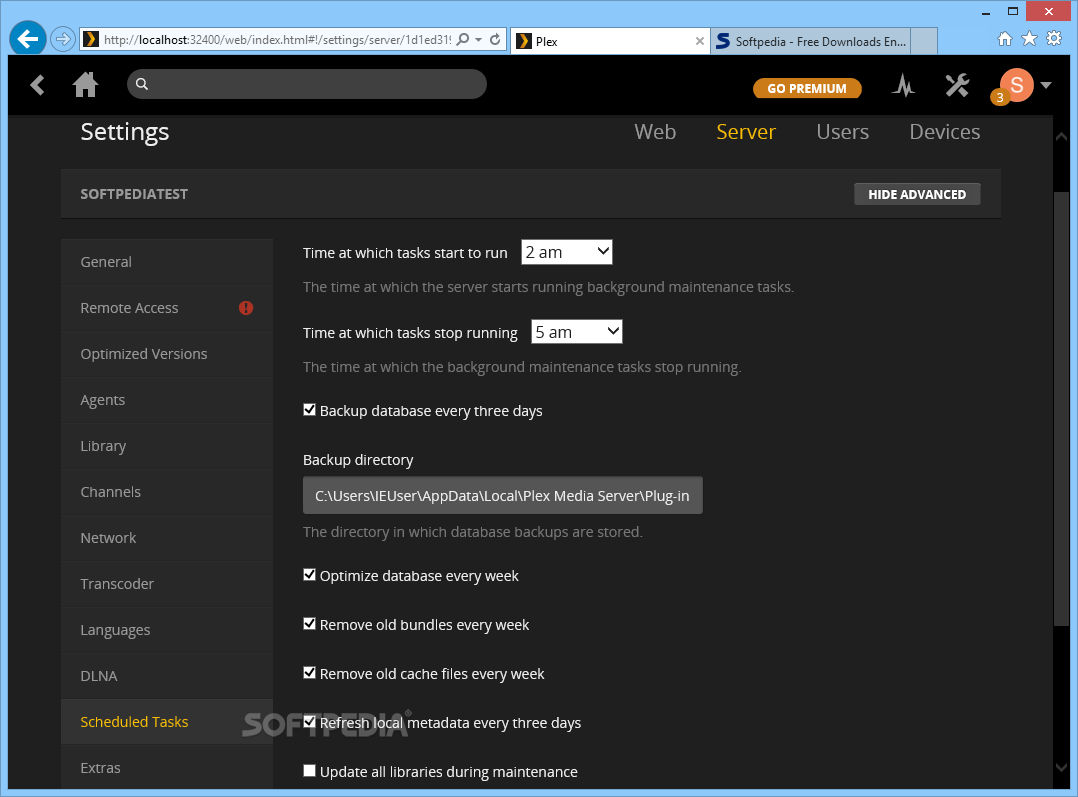
Task: Open Channels settings section
Action: 167,492
